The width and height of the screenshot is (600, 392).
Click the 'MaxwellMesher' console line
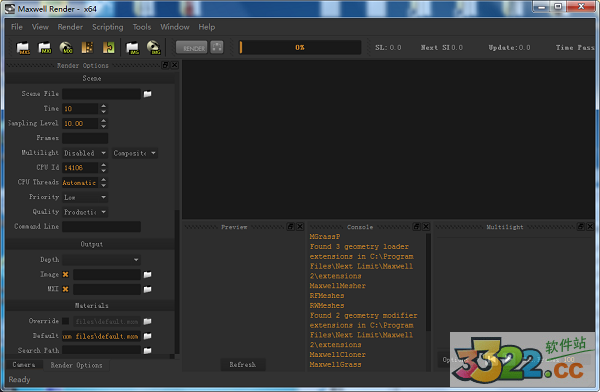338,286
